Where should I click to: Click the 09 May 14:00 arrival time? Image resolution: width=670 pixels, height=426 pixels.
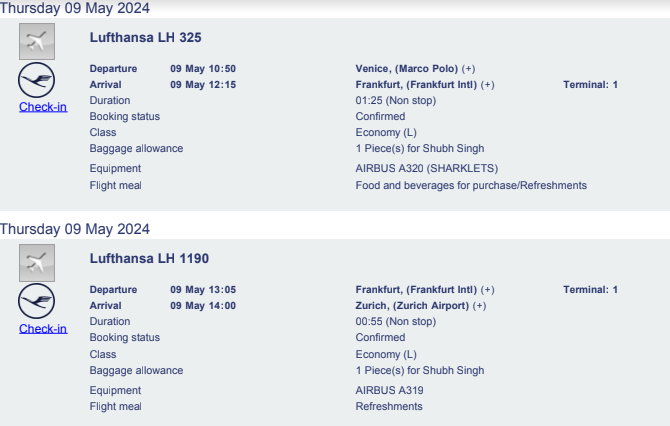(x=203, y=306)
